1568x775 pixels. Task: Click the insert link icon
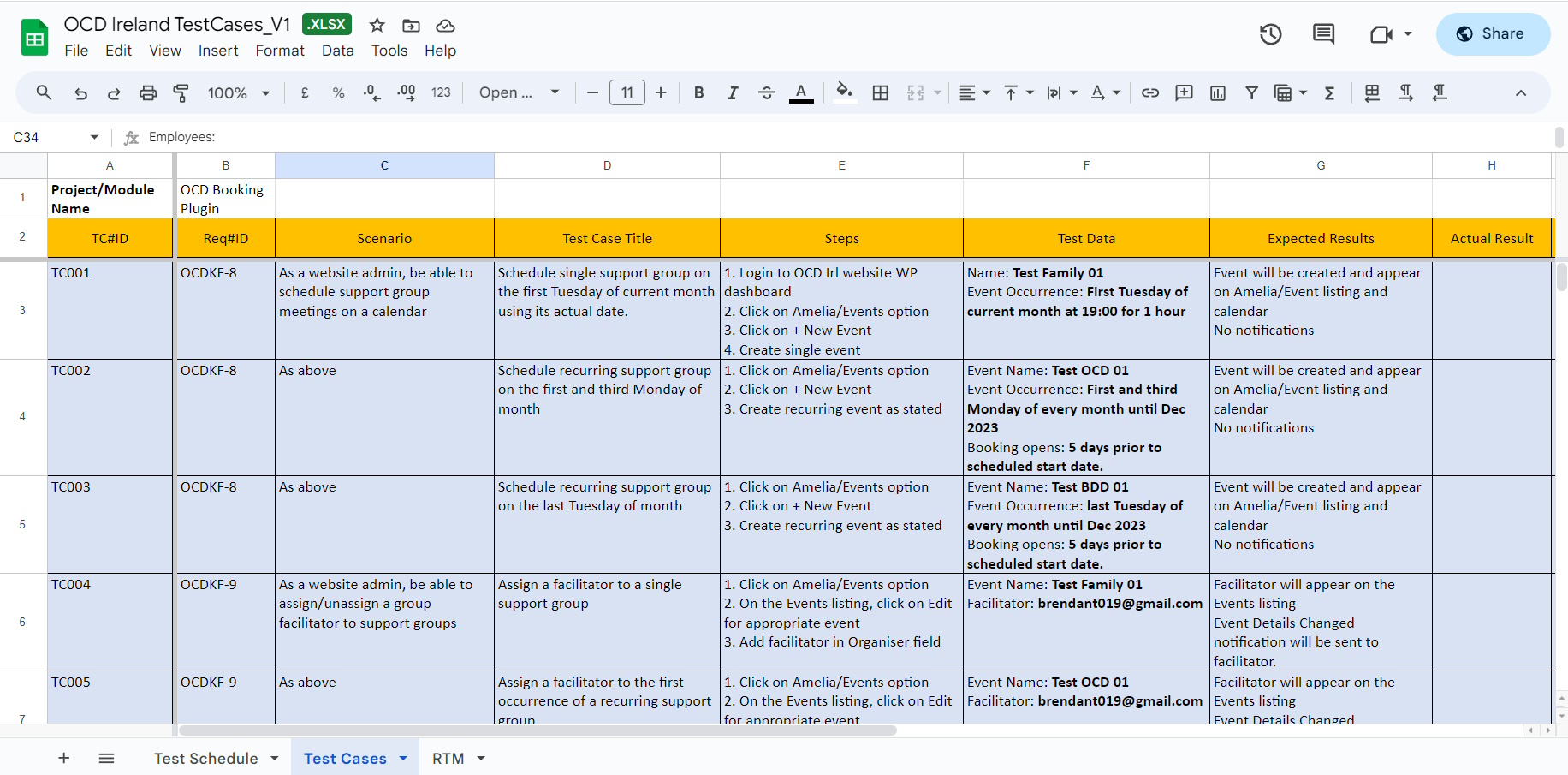point(1150,92)
